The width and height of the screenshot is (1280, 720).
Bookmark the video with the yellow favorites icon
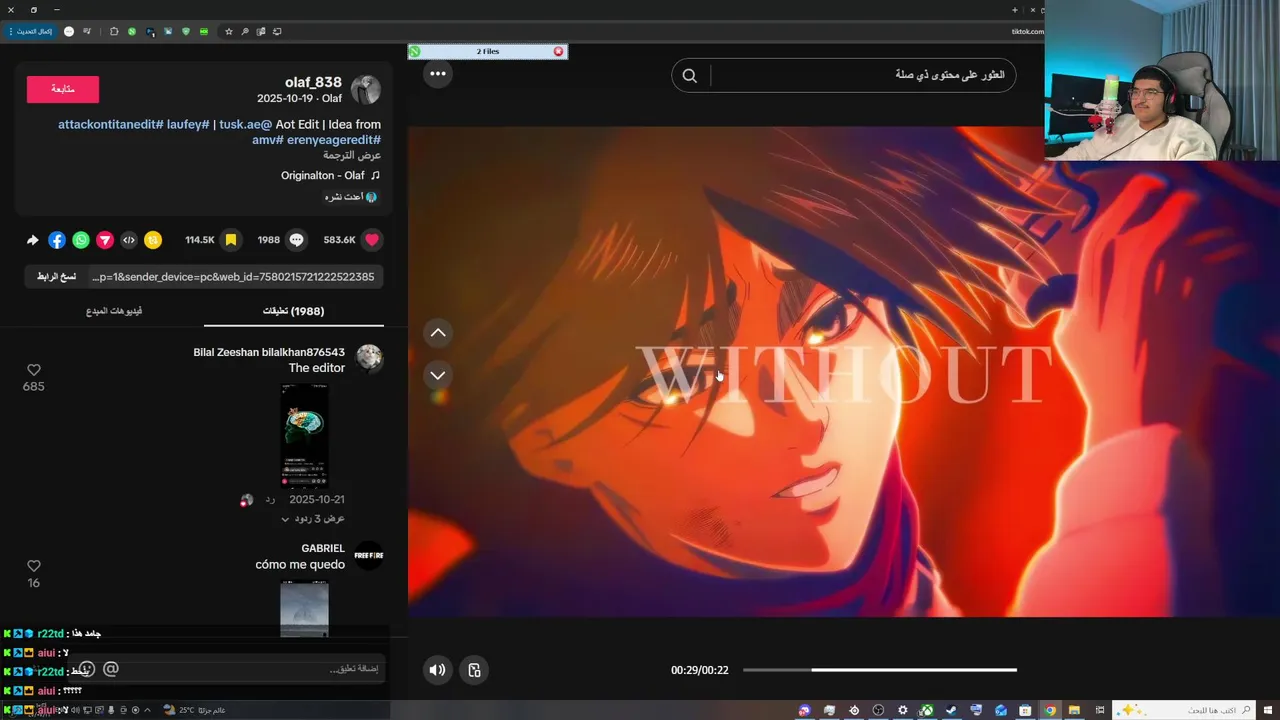point(231,240)
